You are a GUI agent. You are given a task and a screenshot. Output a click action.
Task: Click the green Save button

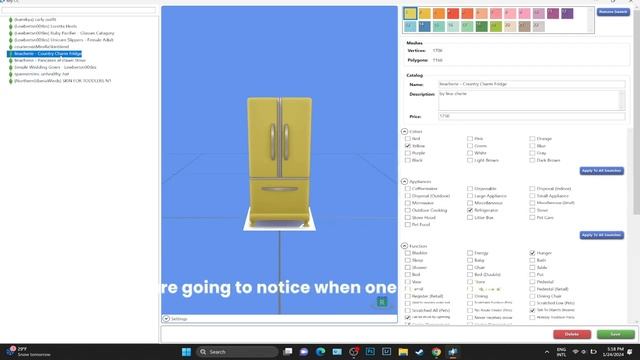[616, 334]
